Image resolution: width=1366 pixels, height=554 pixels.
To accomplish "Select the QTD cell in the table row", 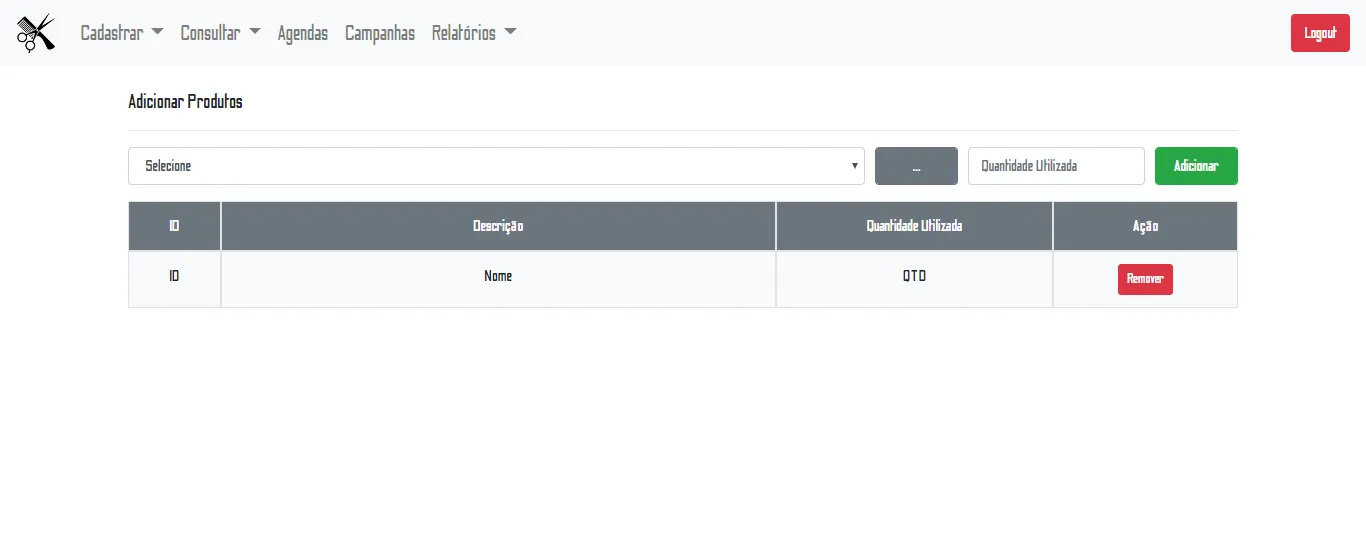I will tap(914, 276).
